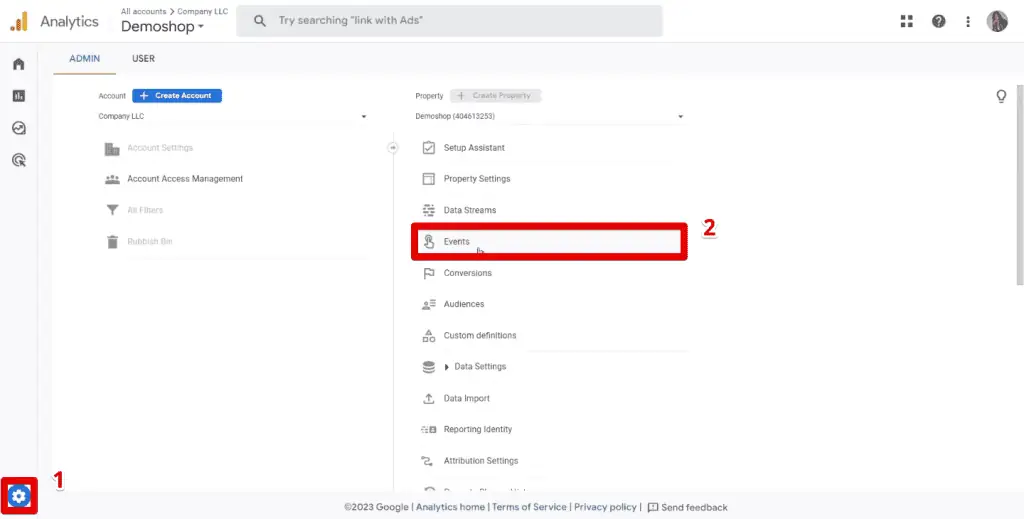
Task: Click the All Filters funnel icon
Action: tap(112, 210)
